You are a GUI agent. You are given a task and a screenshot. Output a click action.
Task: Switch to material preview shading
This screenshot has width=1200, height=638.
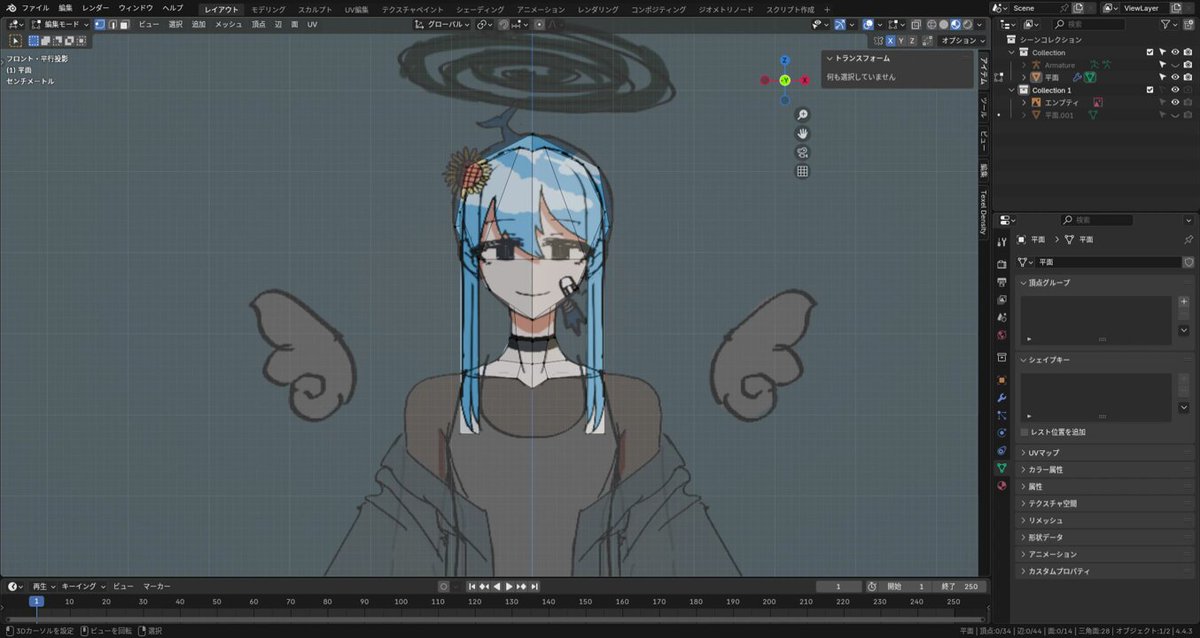955,24
